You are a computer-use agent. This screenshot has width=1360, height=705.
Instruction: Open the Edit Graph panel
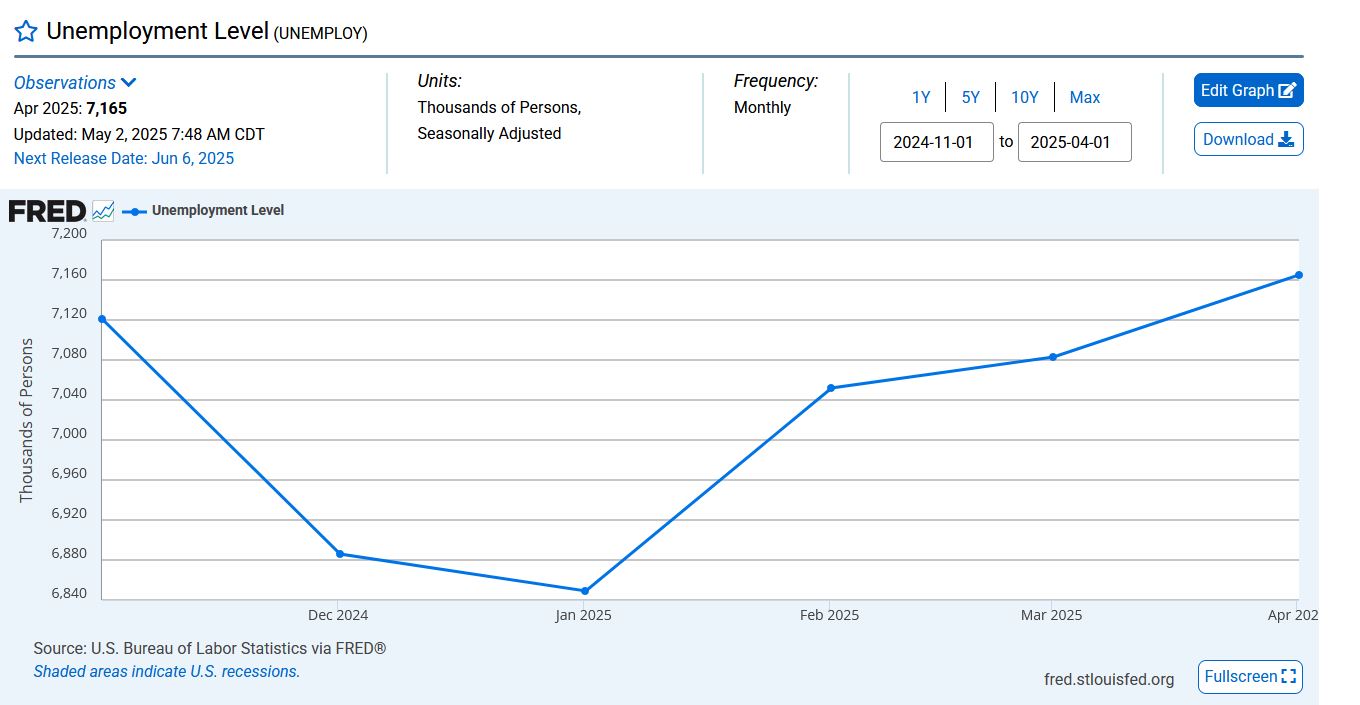[x=1248, y=90]
